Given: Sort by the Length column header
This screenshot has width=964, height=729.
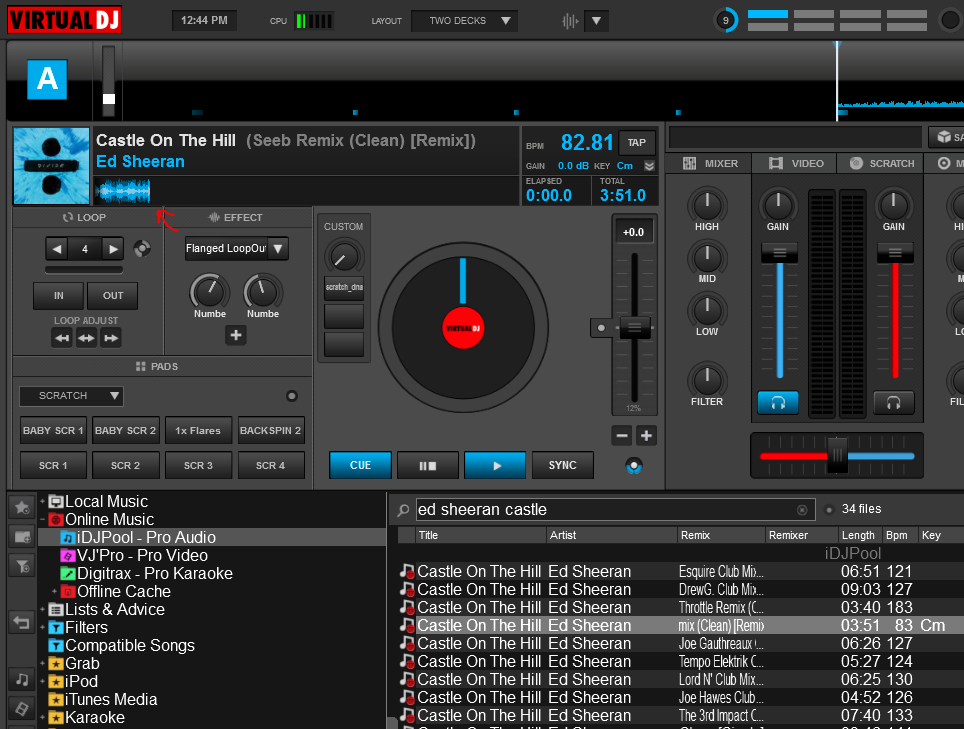Looking at the screenshot, I should tap(860, 535).
